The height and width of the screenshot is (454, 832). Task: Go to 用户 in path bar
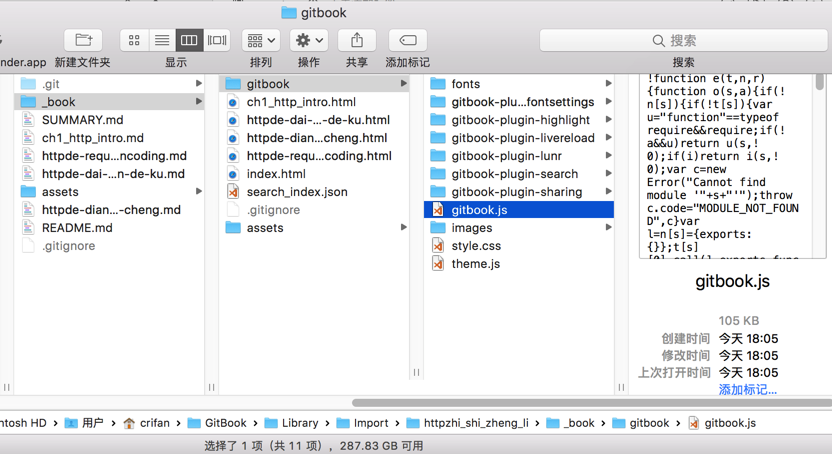point(84,423)
